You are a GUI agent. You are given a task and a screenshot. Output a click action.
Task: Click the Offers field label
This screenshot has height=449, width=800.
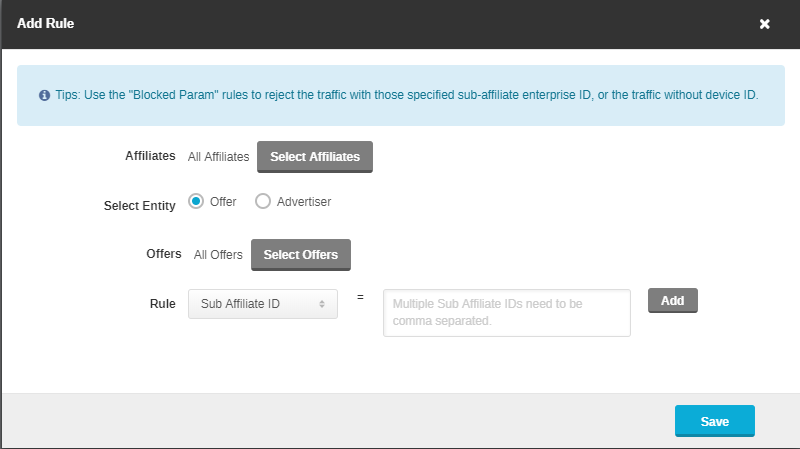click(x=164, y=254)
